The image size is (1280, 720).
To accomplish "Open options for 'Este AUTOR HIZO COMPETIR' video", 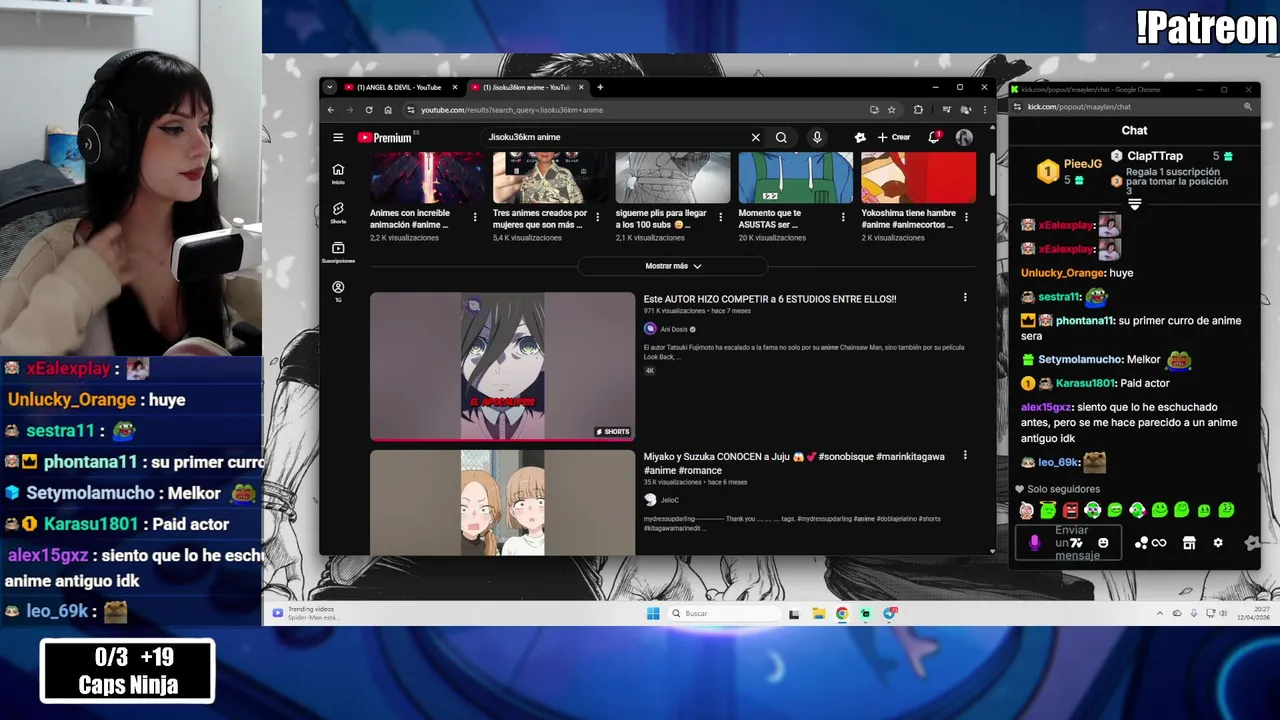I will 965,297.
